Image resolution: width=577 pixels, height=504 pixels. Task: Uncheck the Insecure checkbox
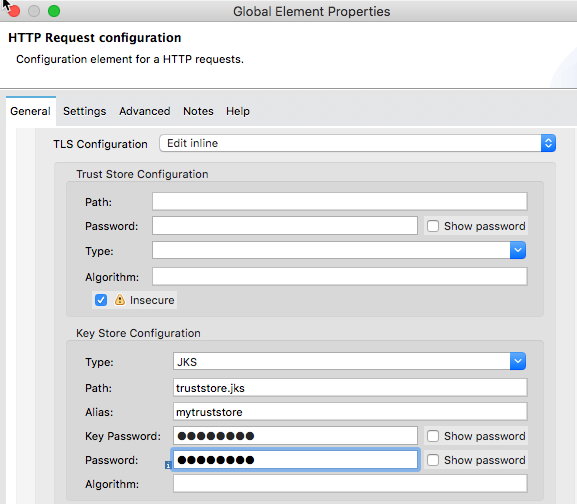[101, 300]
